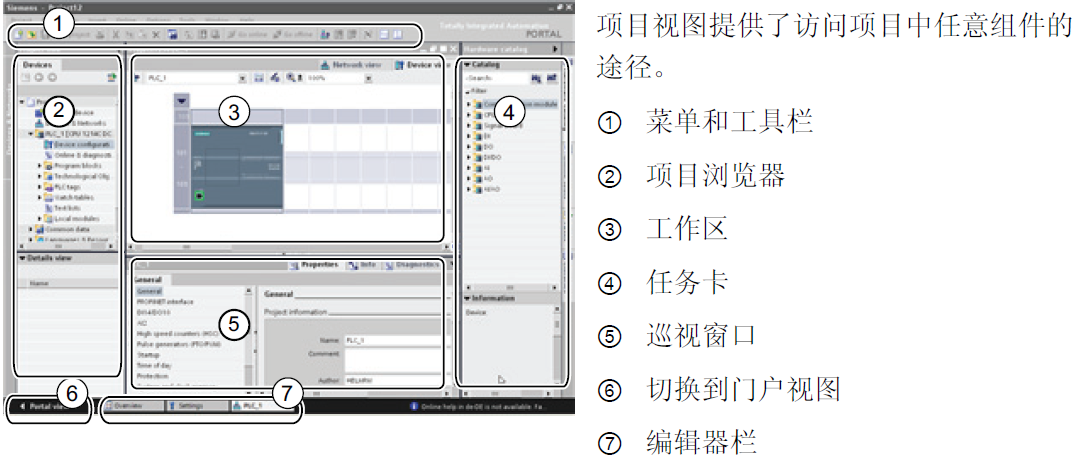Viewport: 1079px width, 461px height.
Task: Open Online & diagnostics tree item
Action: tap(77, 155)
